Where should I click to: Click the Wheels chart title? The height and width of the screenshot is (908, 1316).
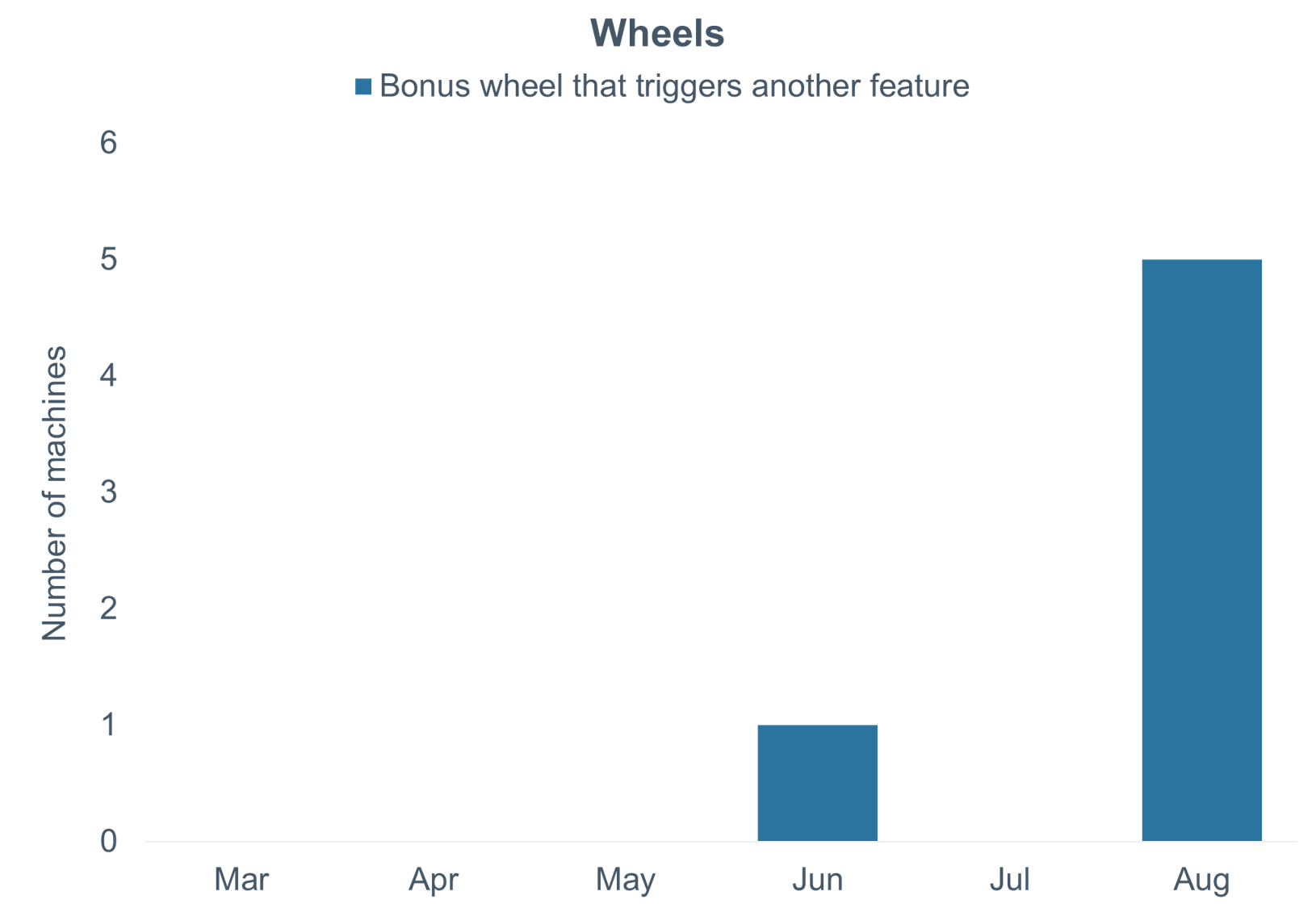click(x=657, y=34)
